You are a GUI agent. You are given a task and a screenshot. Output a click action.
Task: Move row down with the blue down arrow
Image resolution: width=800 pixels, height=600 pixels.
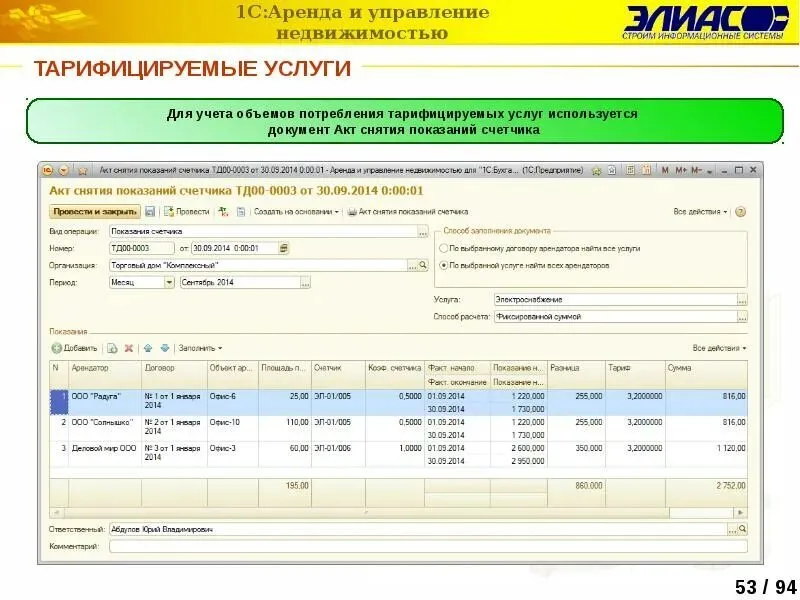(164, 348)
